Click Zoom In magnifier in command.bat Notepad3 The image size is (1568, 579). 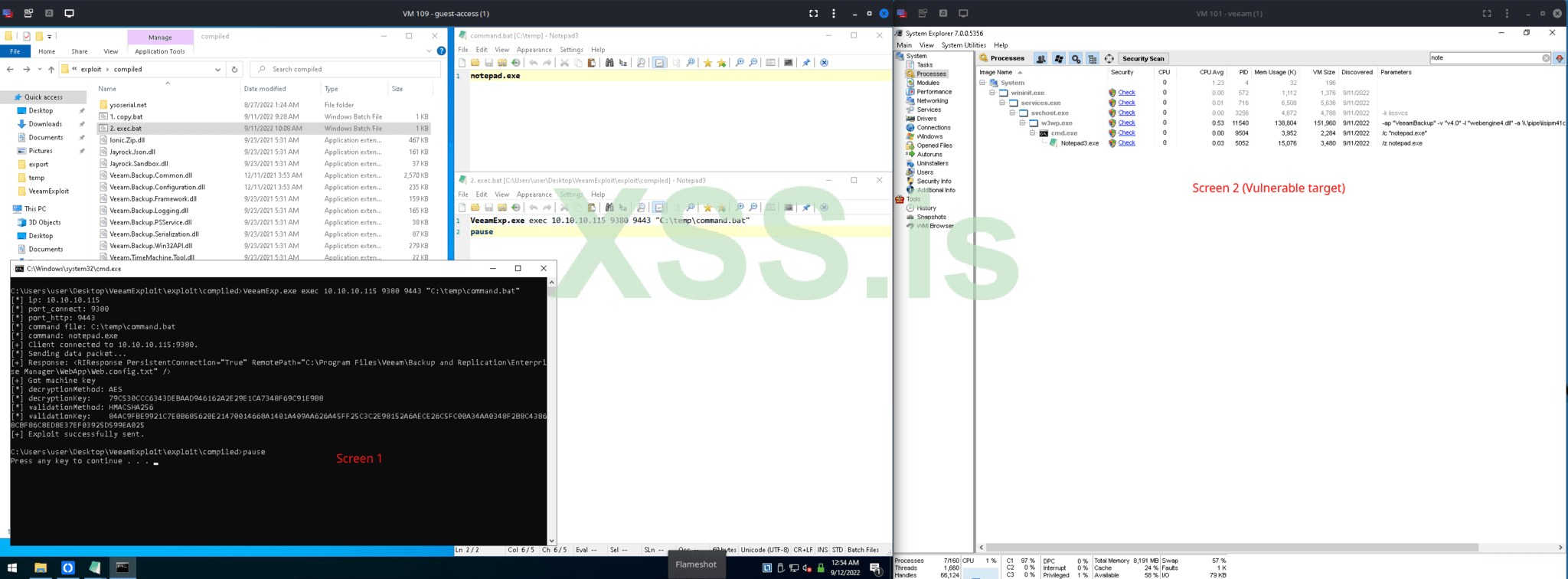[740, 63]
